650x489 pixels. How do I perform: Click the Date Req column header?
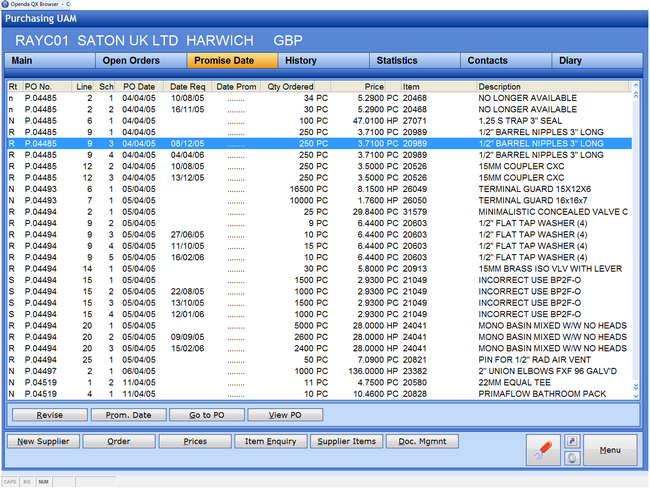(x=187, y=87)
